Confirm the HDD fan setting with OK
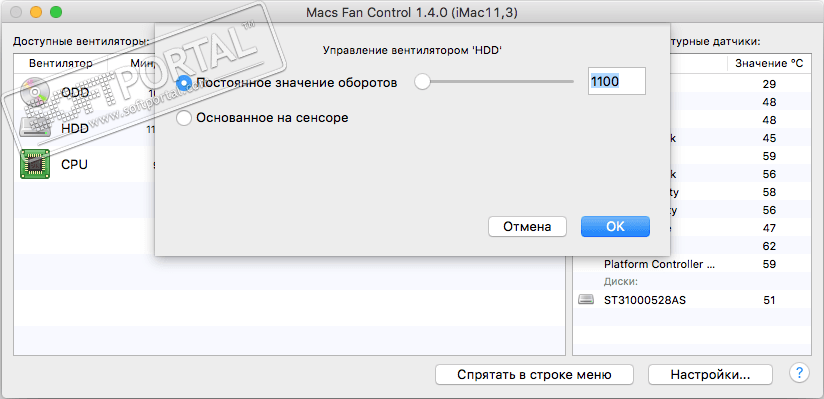Viewport: 824px width, 399px height. (x=615, y=227)
